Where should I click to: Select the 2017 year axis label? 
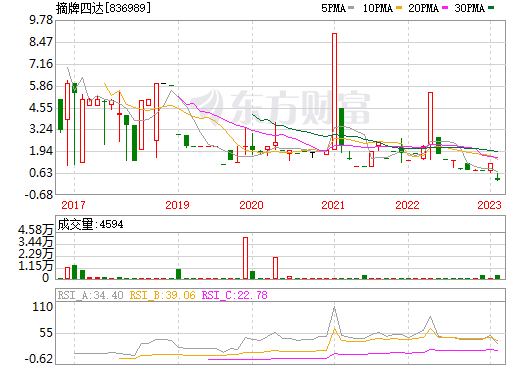coord(73,205)
